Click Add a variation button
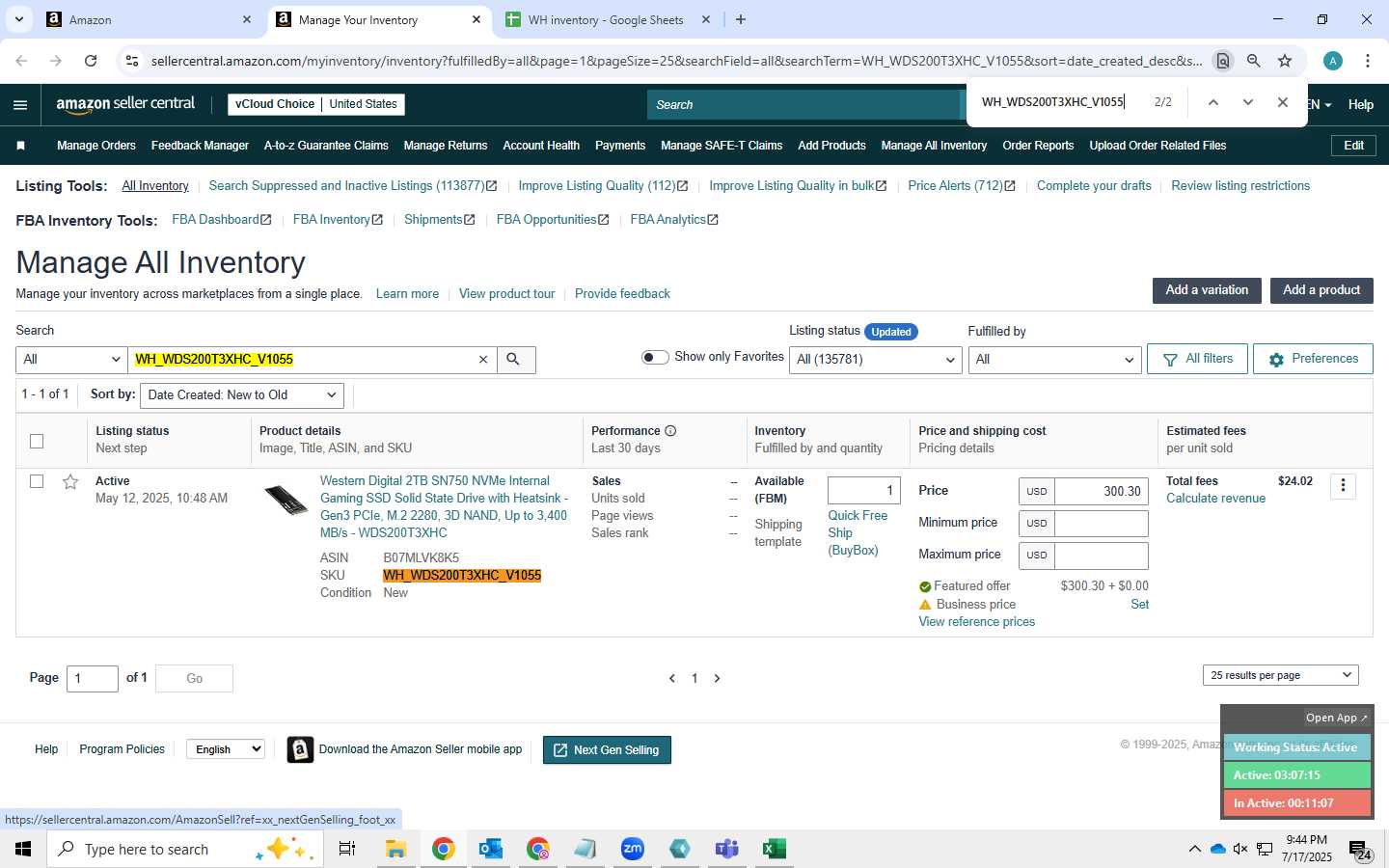 1207,290
